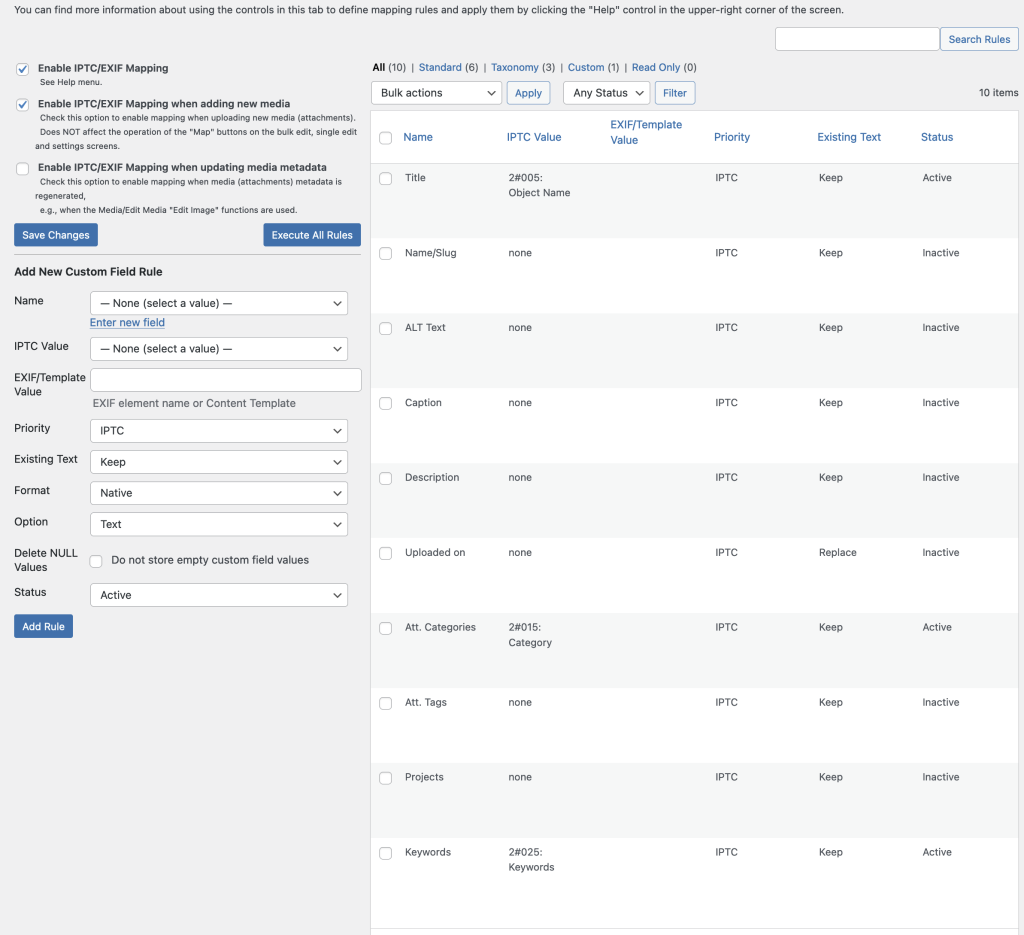Select the Keywords rule checkbox
1024x935 pixels.
(x=386, y=853)
